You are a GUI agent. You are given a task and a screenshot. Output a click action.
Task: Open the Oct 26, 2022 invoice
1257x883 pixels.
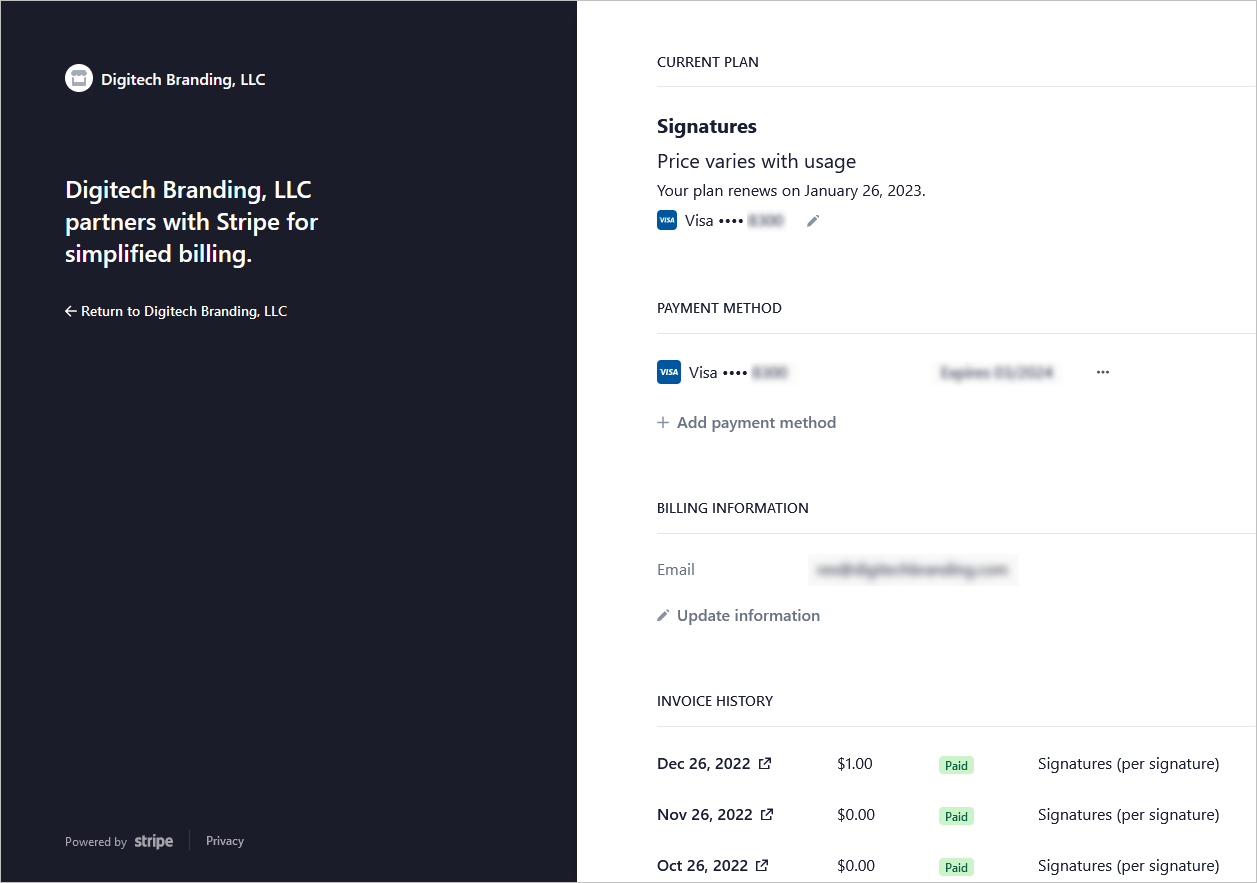coord(713,866)
